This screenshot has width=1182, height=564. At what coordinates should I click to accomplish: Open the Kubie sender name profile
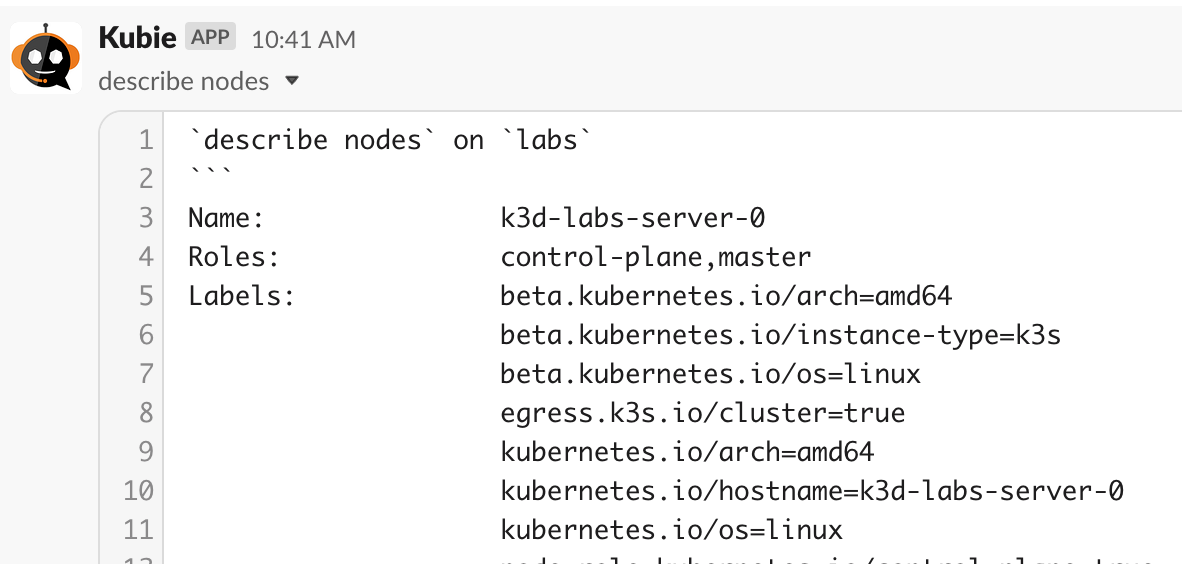point(138,38)
